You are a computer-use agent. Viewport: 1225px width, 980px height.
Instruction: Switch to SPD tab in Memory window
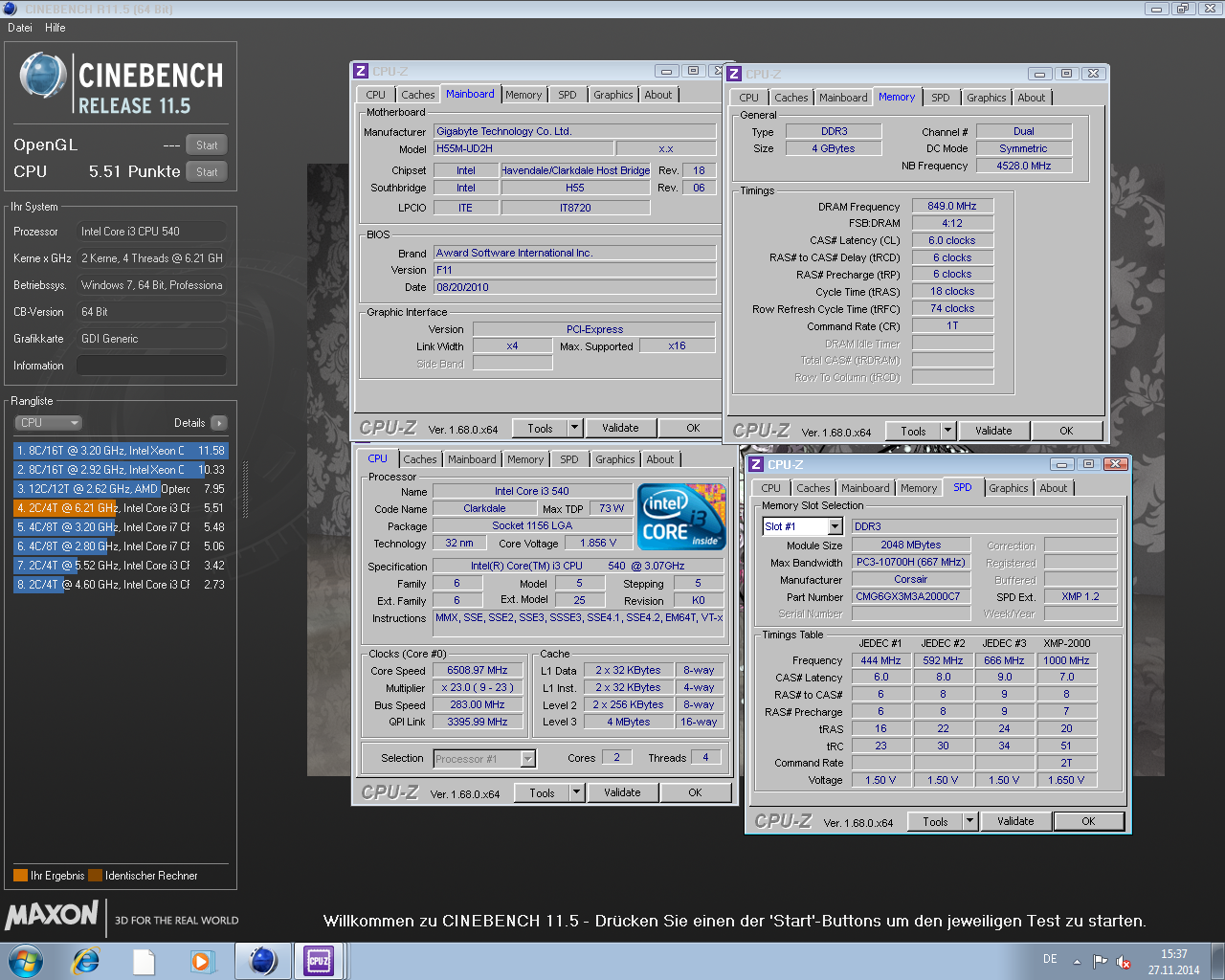(941, 98)
